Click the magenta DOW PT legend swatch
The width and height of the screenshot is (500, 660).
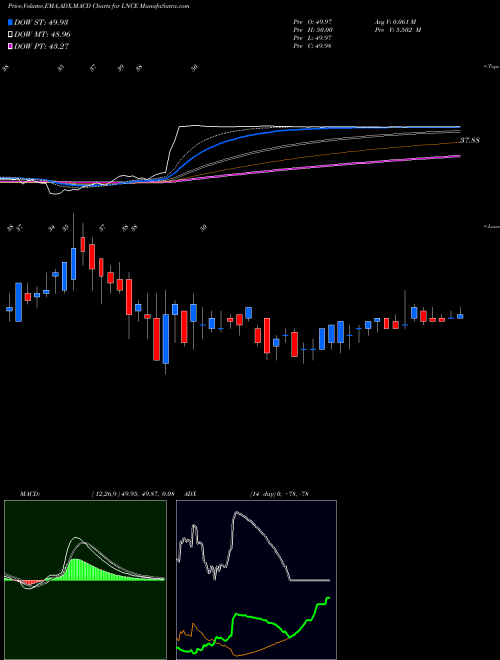click(10, 46)
